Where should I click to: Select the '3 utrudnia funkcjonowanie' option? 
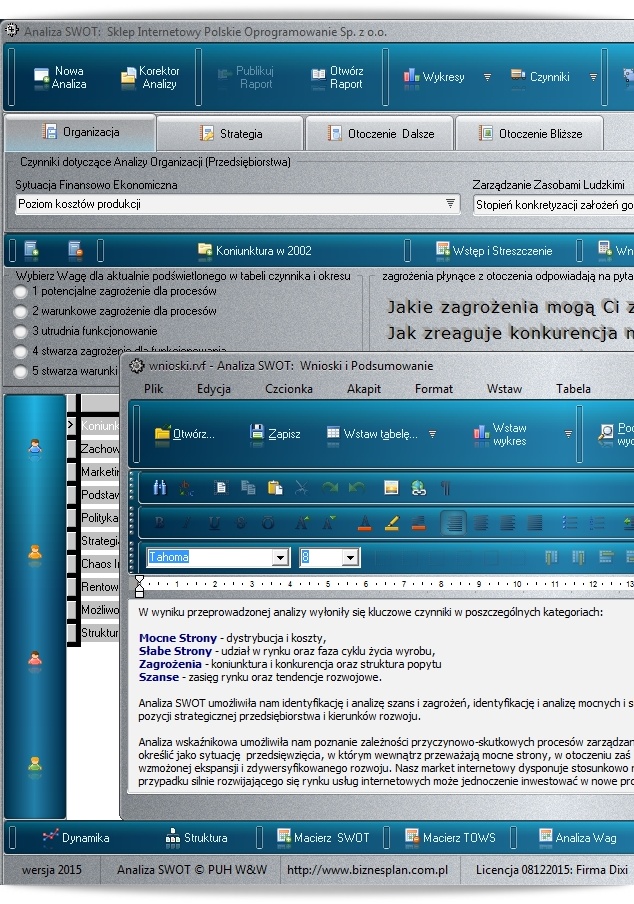pos(21,331)
